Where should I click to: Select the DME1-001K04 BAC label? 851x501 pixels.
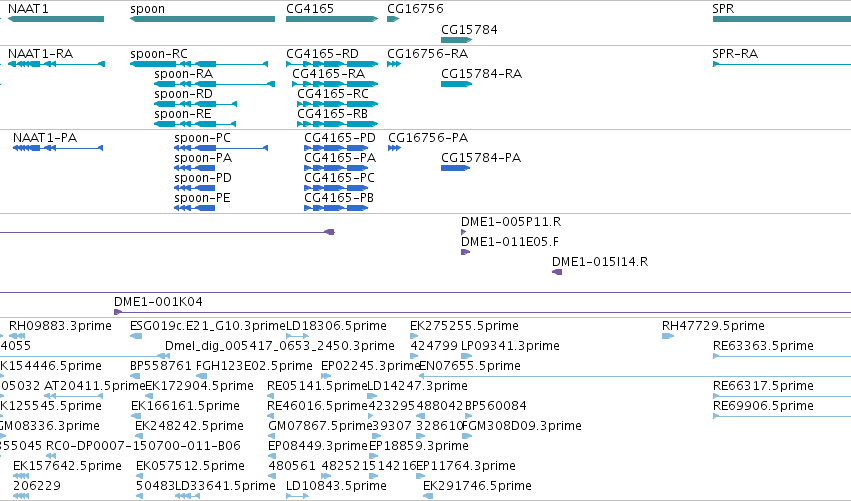point(158,302)
